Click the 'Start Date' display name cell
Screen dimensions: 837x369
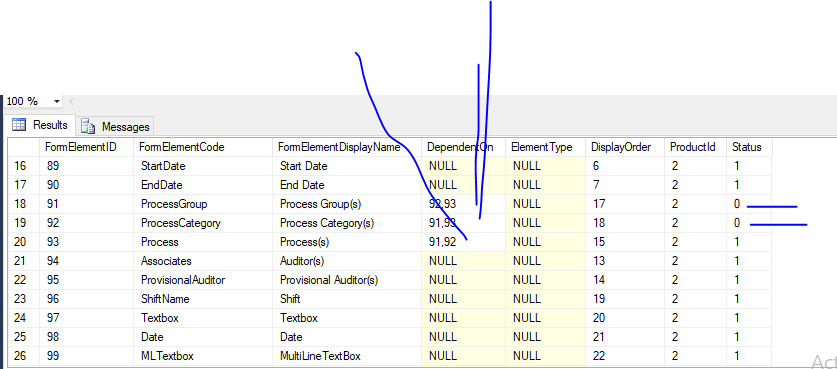coord(348,166)
